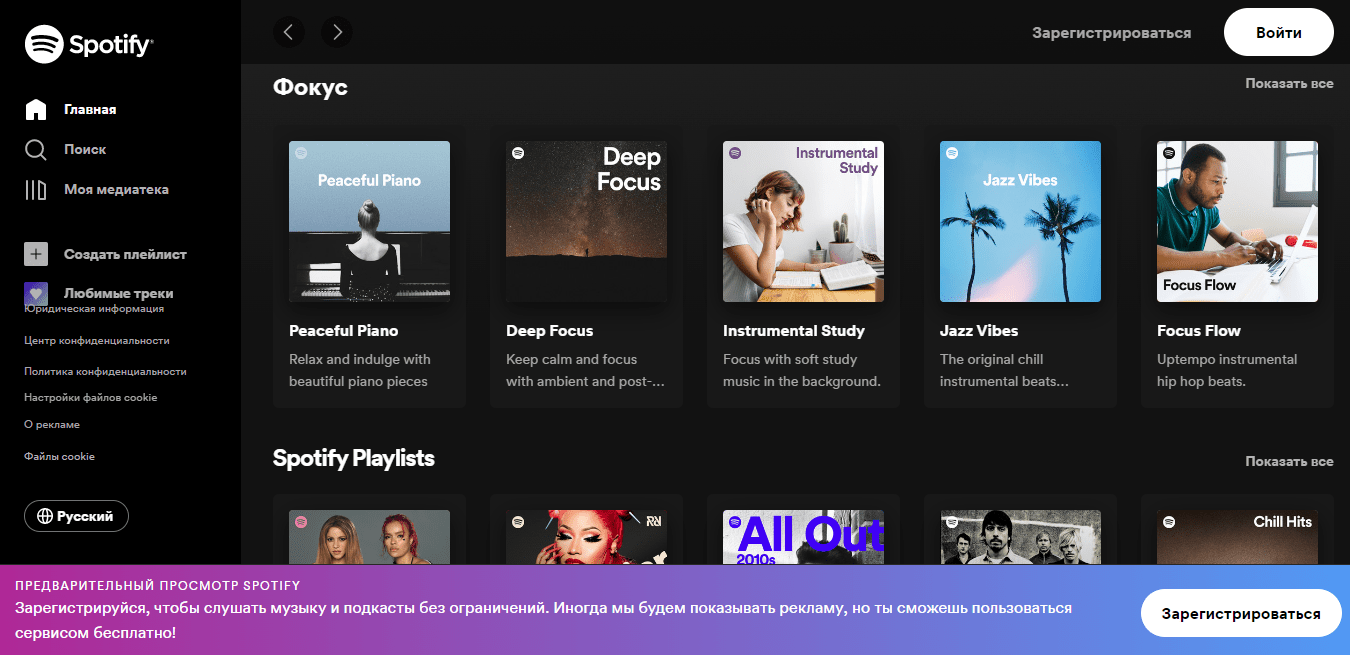
Task: Open the Peaceful Piano playlist cover
Action: [369, 221]
